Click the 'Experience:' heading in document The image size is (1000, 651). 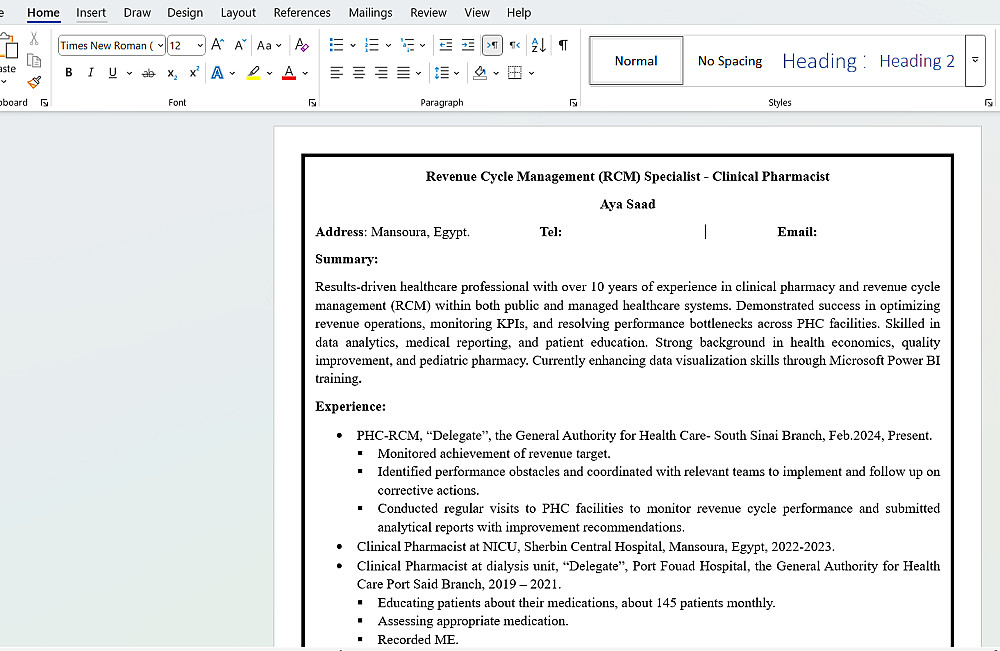[x=350, y=406]
